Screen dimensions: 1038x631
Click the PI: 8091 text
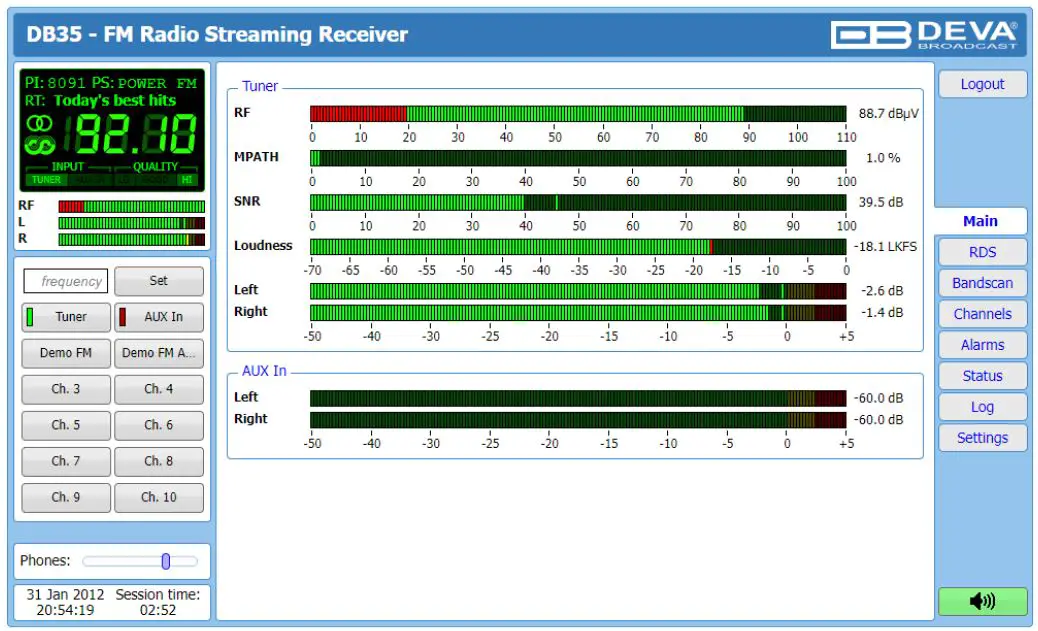pyautogui.click(x=56, y=83)
